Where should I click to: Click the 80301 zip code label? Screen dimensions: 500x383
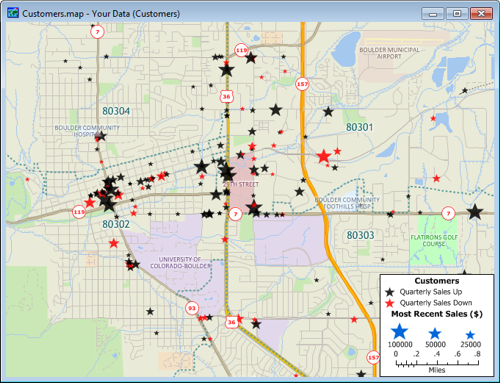[359, 127]
